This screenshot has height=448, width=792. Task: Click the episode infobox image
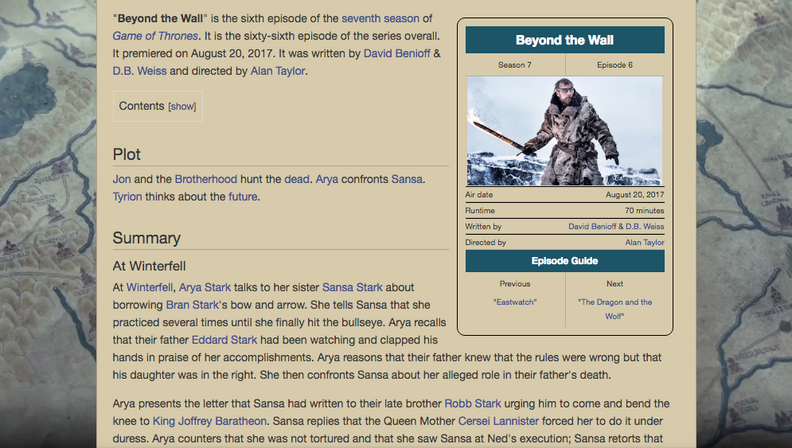[x=564, y=131]
